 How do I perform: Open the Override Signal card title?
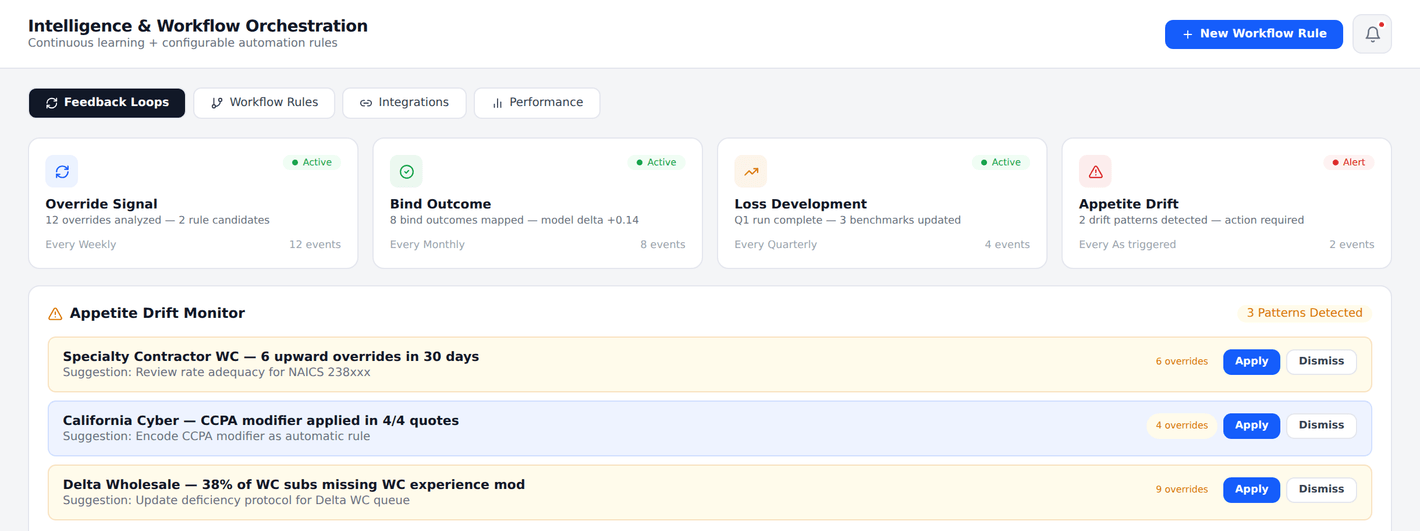[102, 204]
